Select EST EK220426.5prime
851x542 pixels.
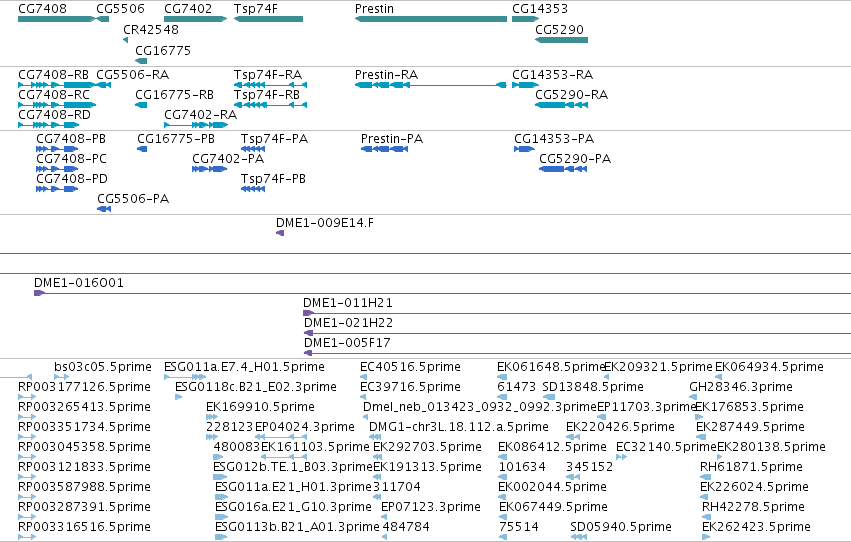620,428
